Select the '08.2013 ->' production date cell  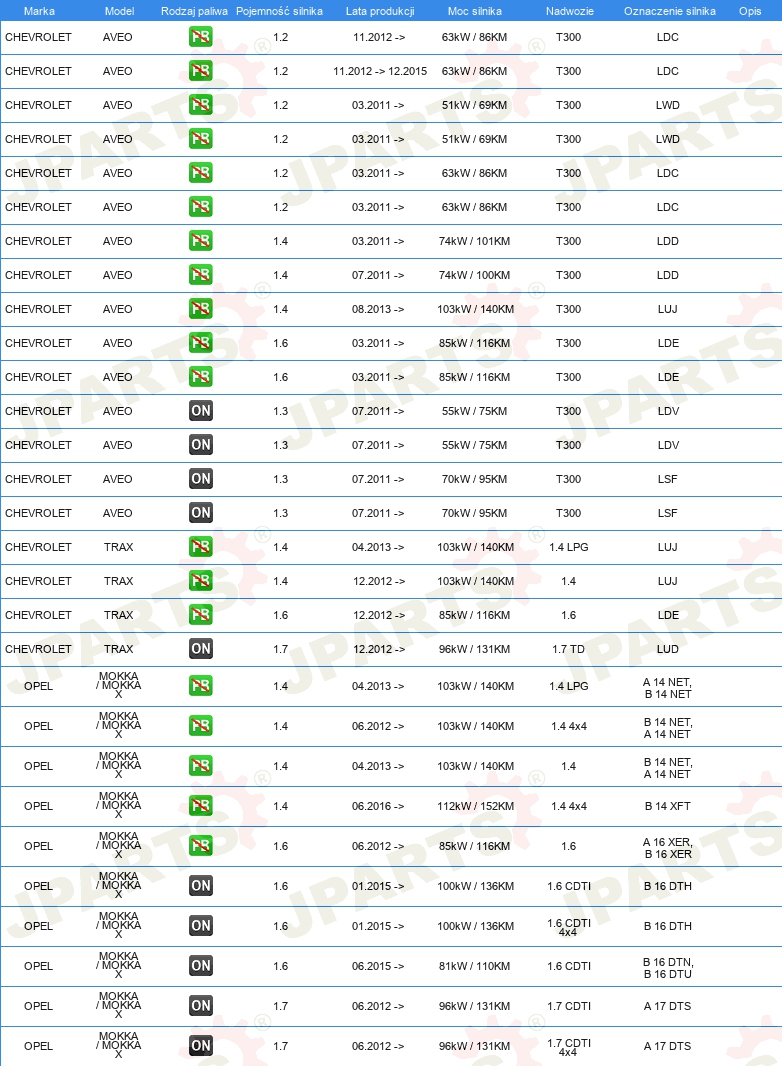click(x=378, y=309)
